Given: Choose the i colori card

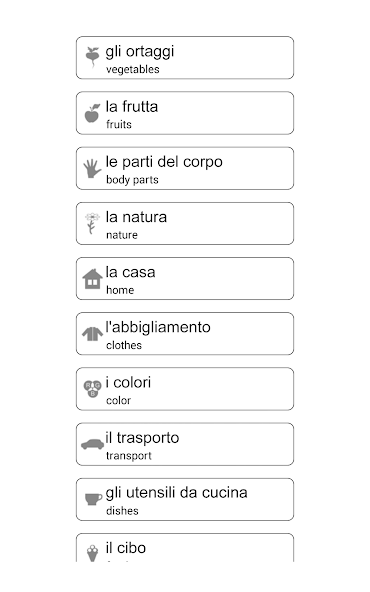Looking at the screenshot, I should (185, 389).
